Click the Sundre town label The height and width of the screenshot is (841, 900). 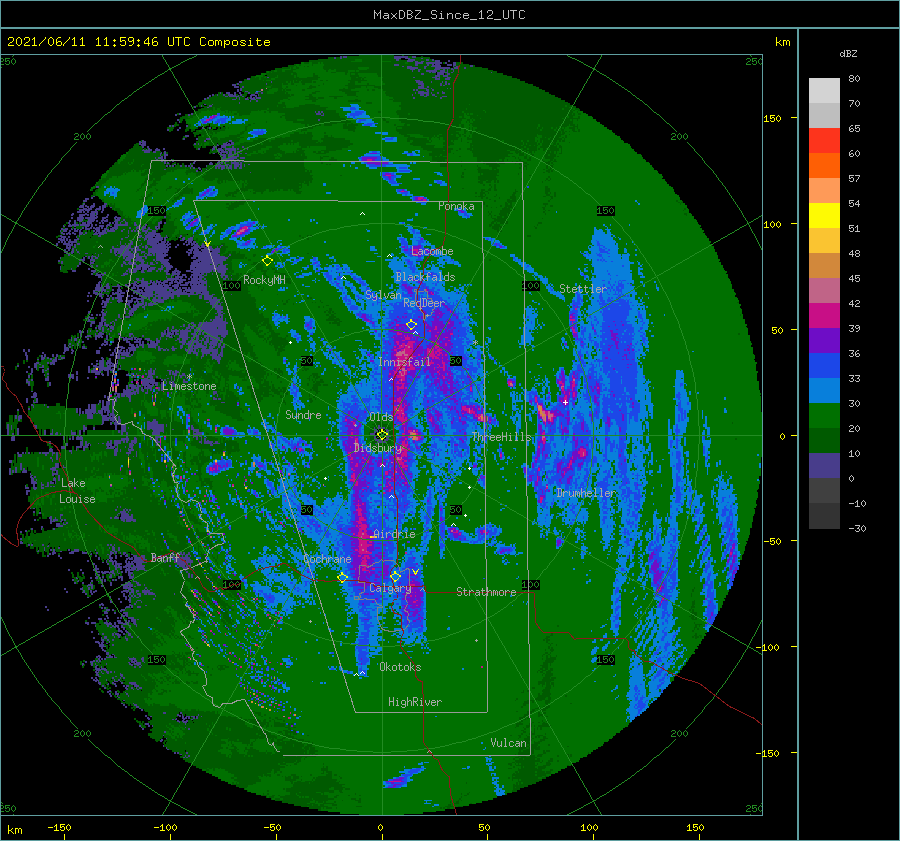pos(303,415)
